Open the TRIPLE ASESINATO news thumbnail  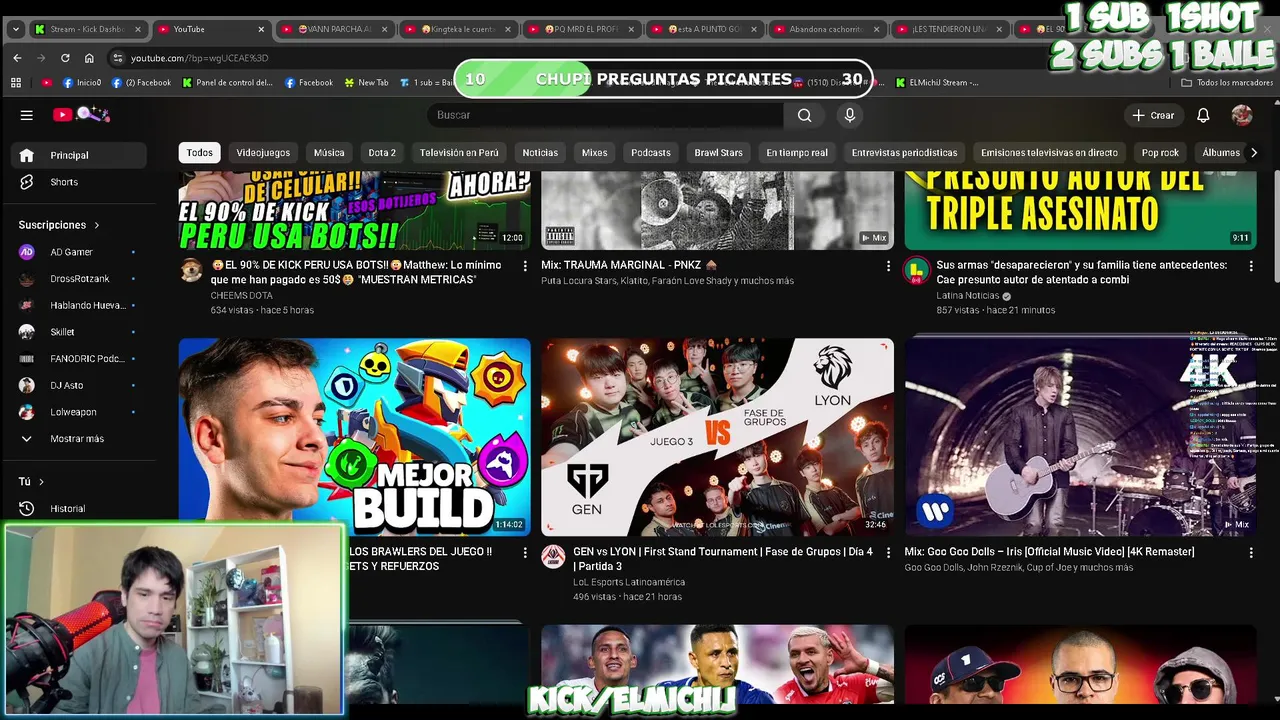click(x=1080, y=210)
